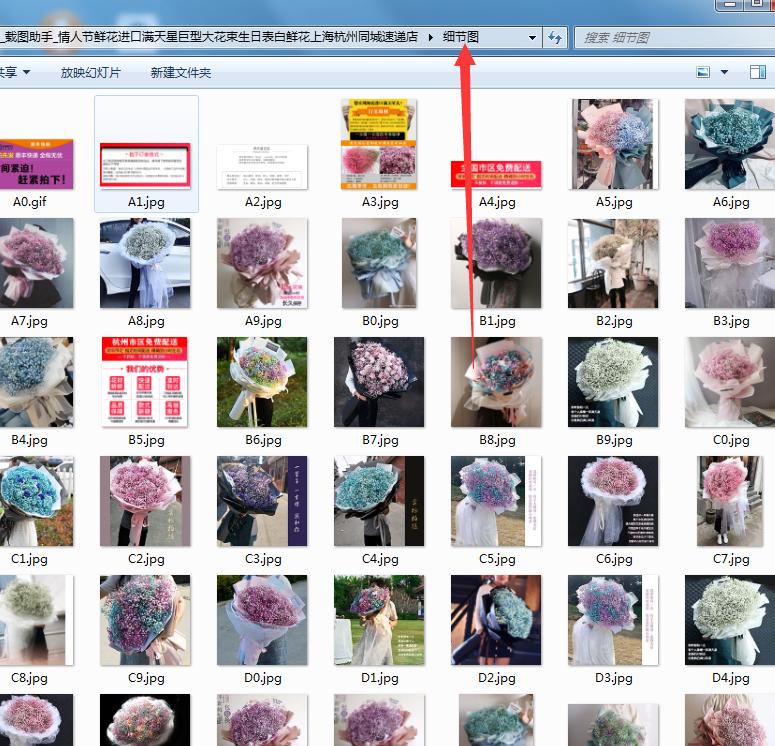Select the B5.jpg thumbnail
The image size is (775, 746).
pyautogui.click(x=144, y=382)
